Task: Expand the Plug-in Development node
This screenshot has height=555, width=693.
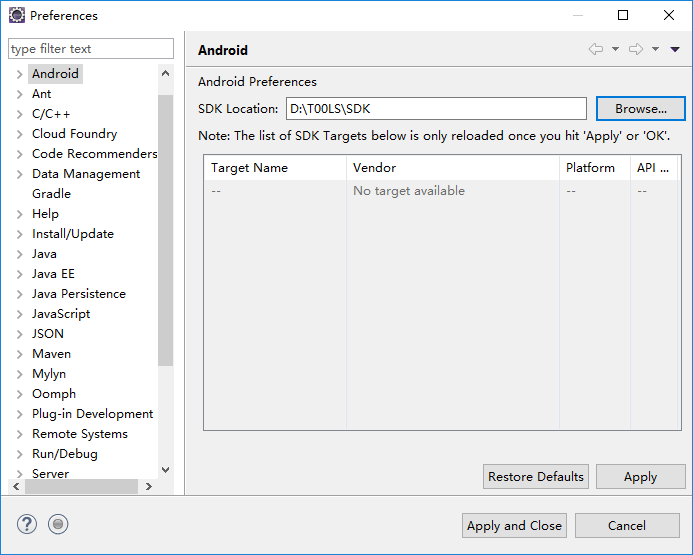Action: pyautogui.click(x=19, y=414)
